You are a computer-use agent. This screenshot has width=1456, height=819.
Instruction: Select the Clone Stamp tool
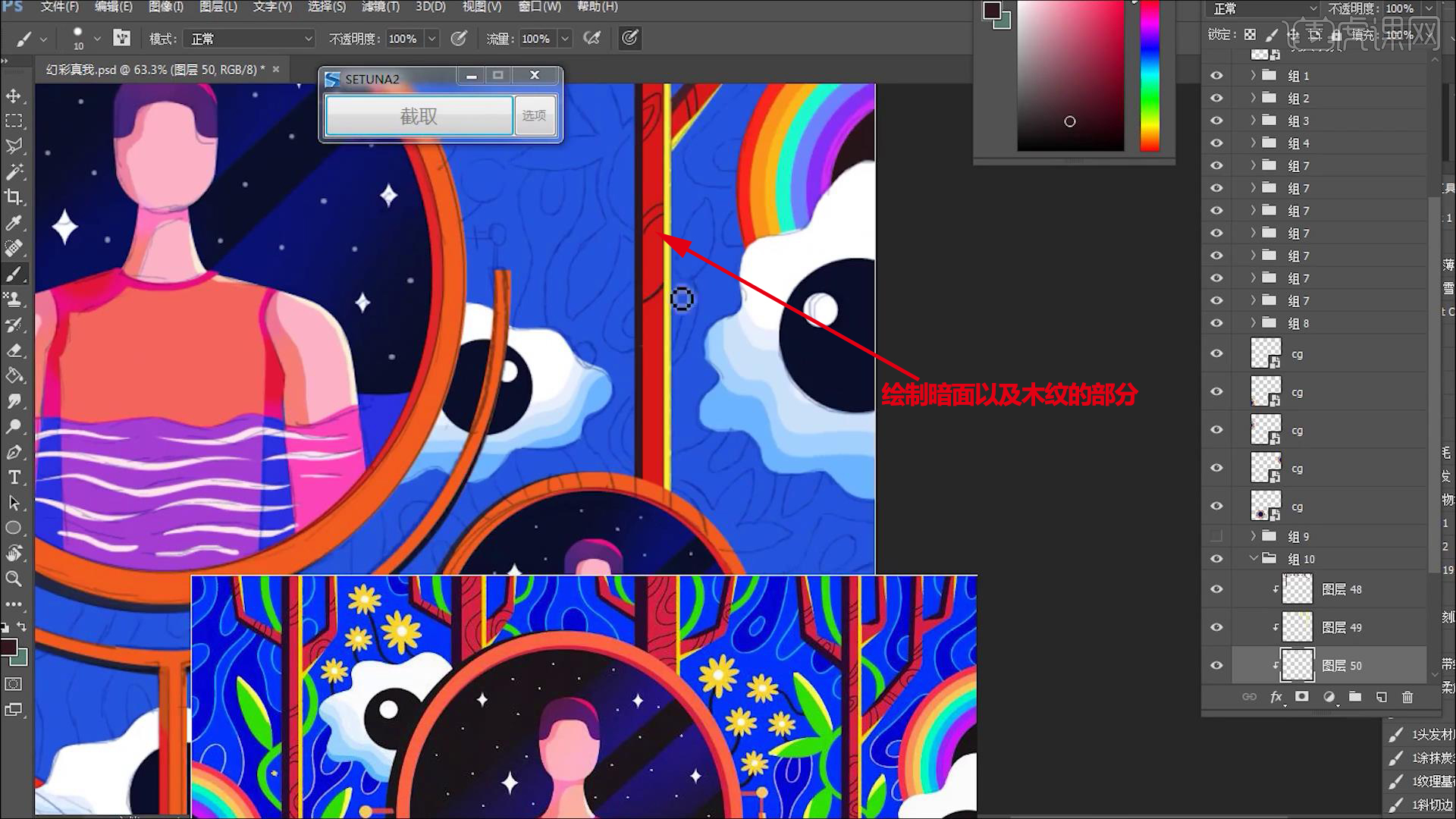click(x=14, y=300)
